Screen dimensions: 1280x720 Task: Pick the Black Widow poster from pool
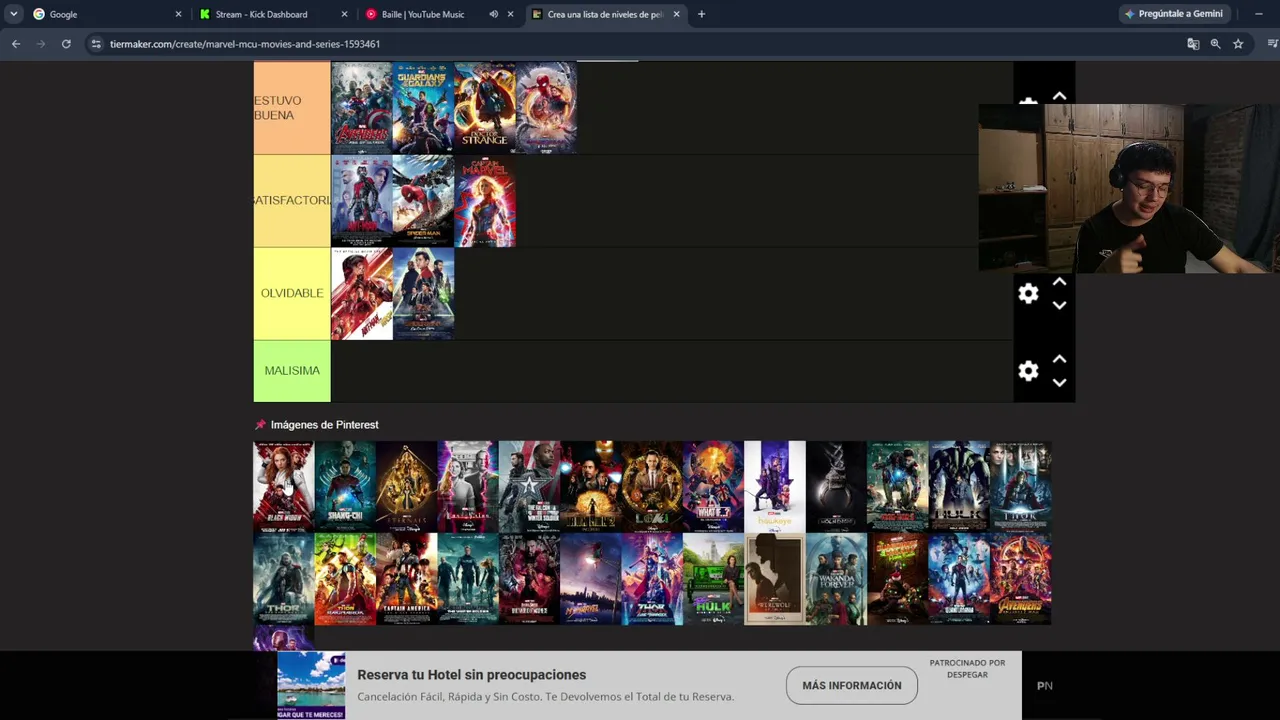pyautogui.click(x=284, y=487)
